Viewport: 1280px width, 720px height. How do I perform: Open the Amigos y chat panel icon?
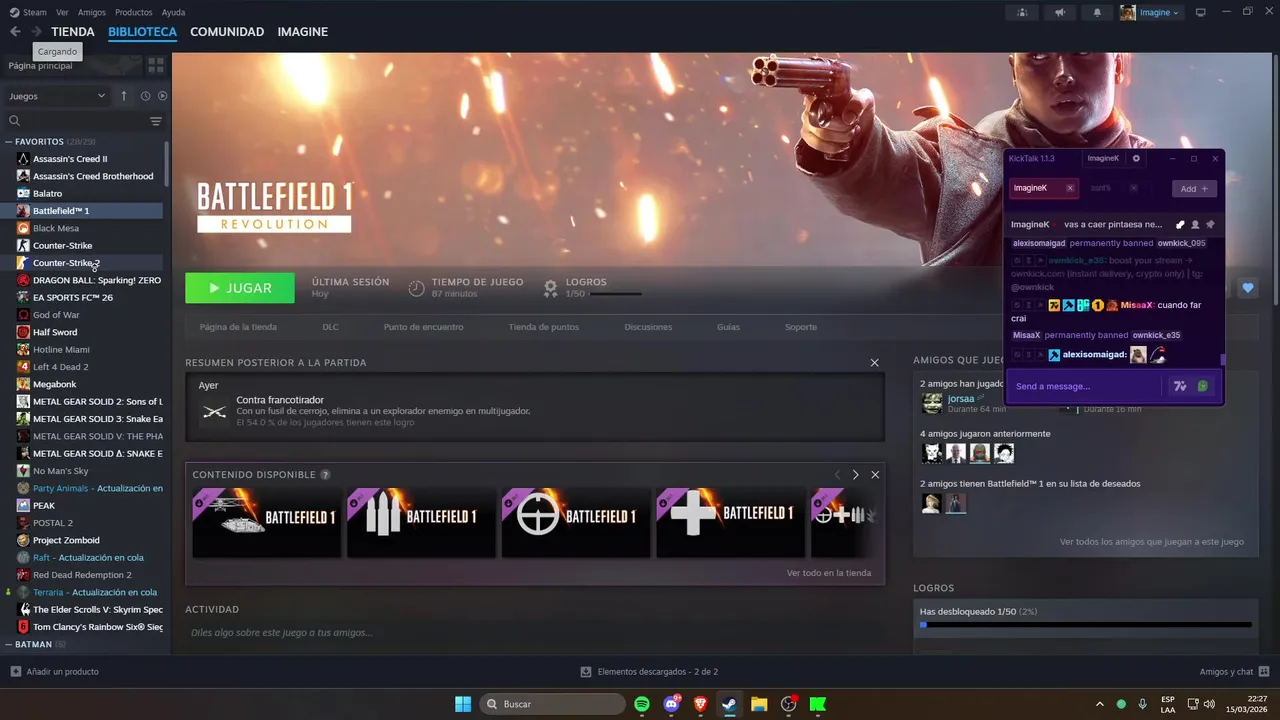1264,672
